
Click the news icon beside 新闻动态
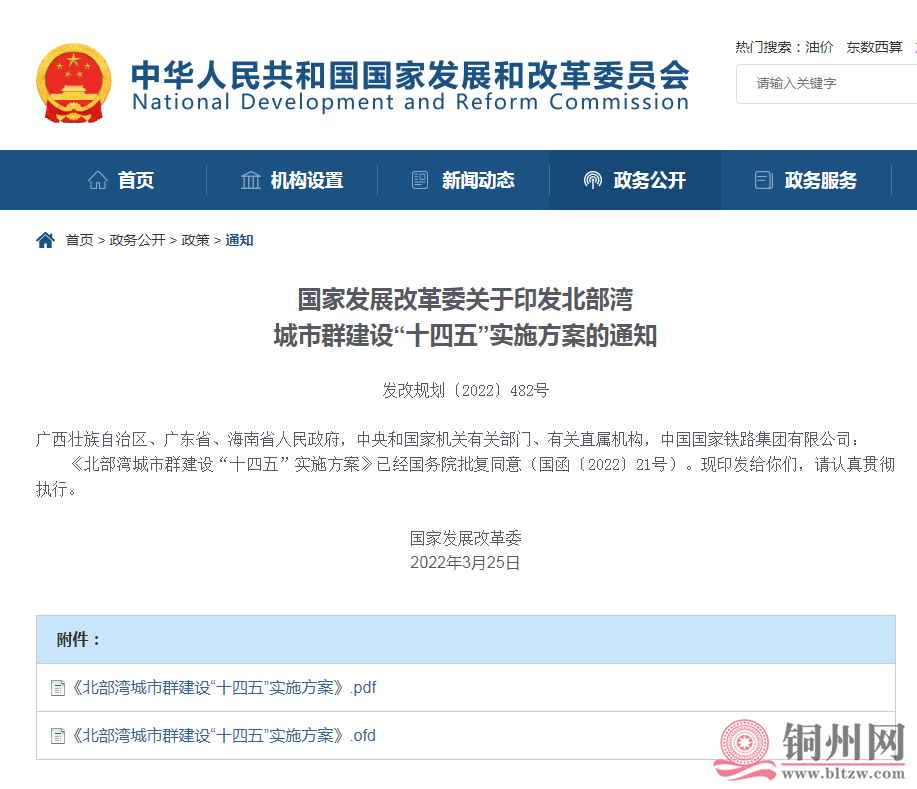click(x=420, y=180)
